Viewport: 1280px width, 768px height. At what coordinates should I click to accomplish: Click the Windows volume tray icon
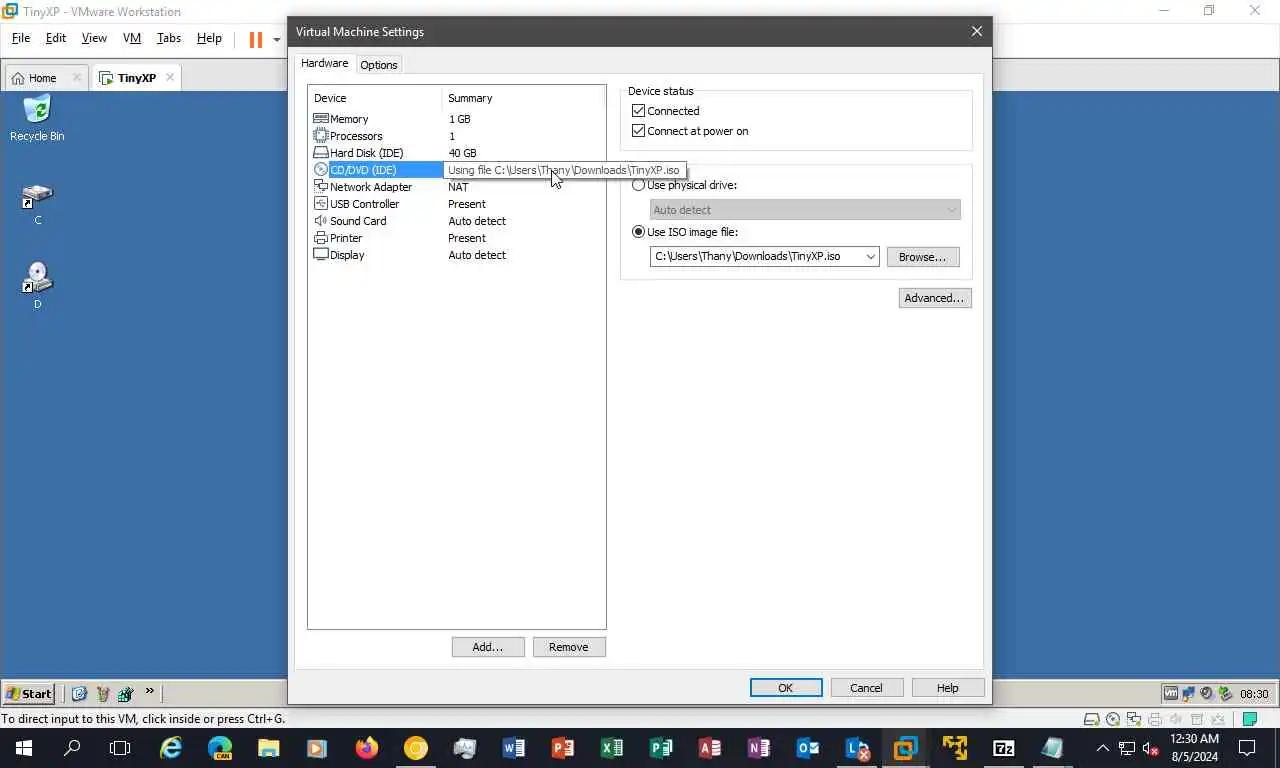click(x=1150, y=748)
